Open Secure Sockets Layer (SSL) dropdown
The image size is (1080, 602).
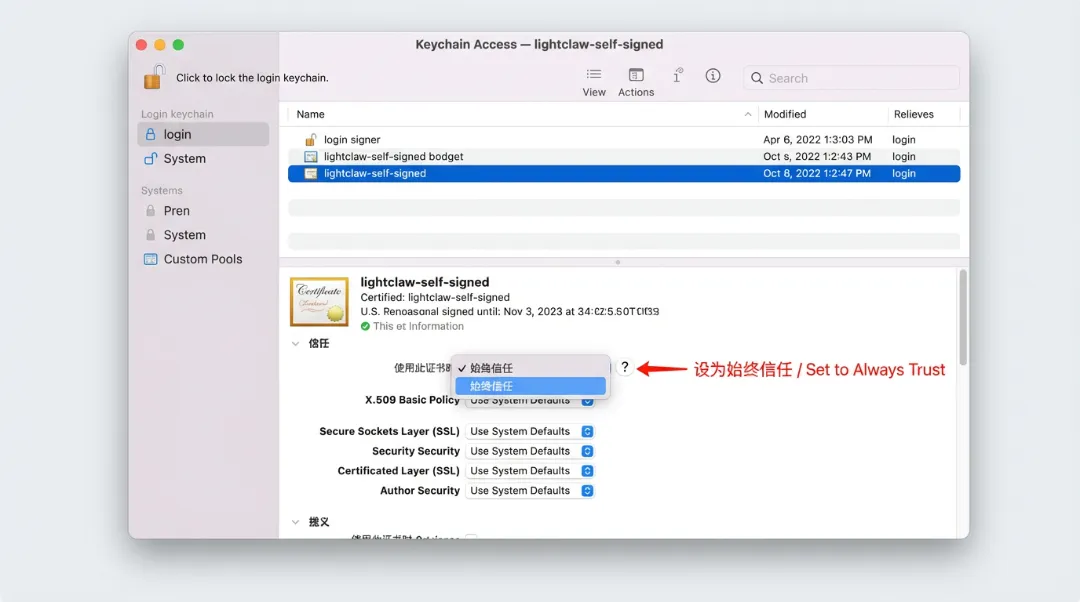tap(530, 431)
